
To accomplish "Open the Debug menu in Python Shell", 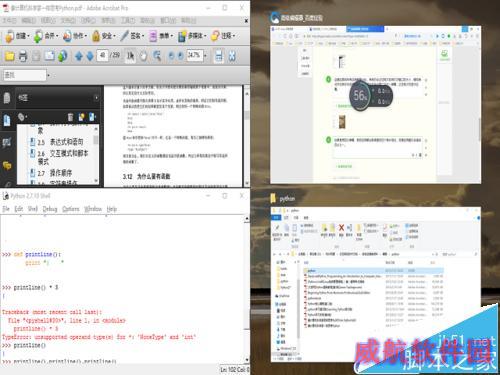I will point(50,209).
